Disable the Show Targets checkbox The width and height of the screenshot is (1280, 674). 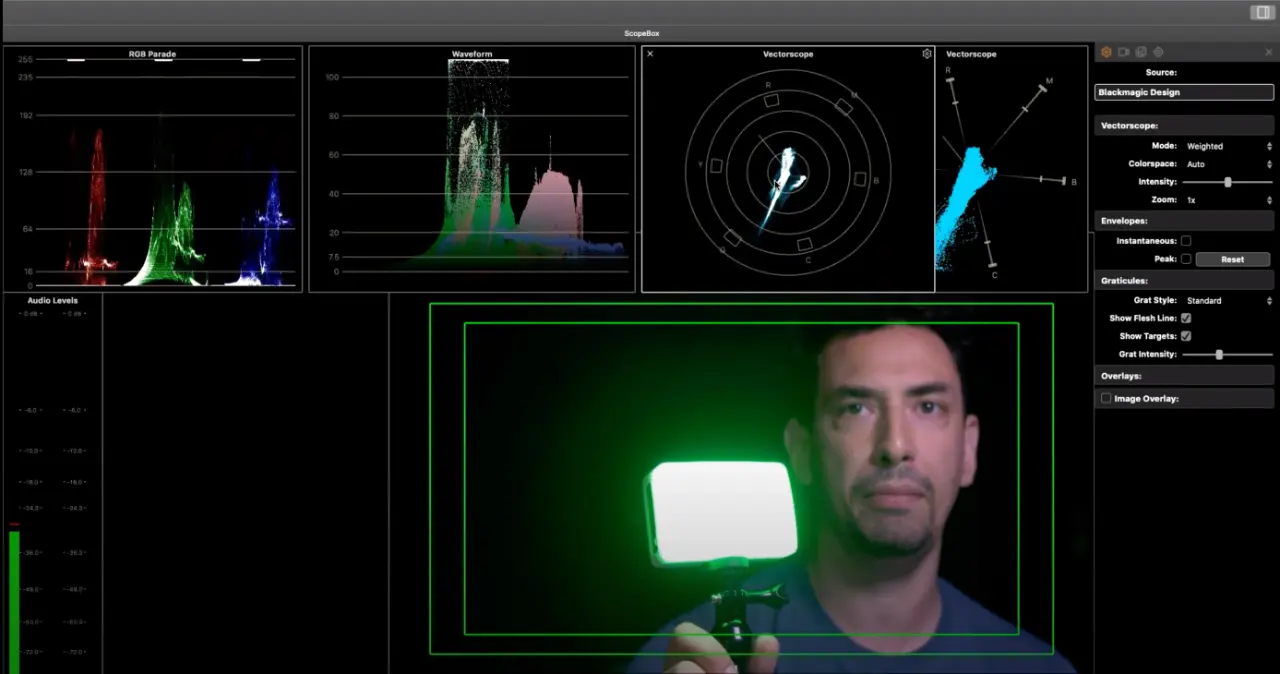tap(1186, 336)
